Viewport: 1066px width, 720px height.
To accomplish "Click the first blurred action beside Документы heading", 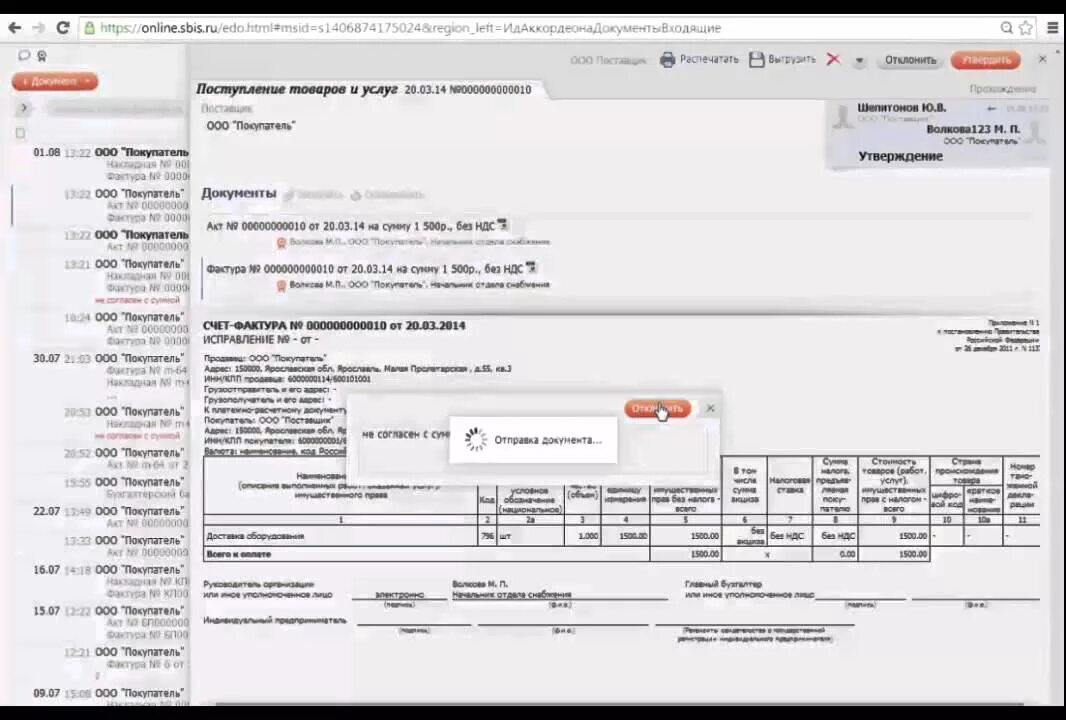I will tap(313, 195).
